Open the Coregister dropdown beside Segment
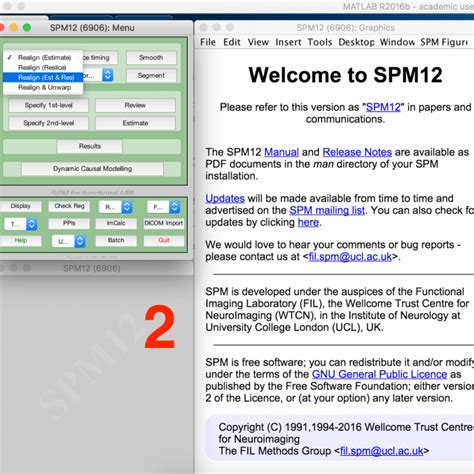This screenshot has height=474, width=474. point(99,75)
